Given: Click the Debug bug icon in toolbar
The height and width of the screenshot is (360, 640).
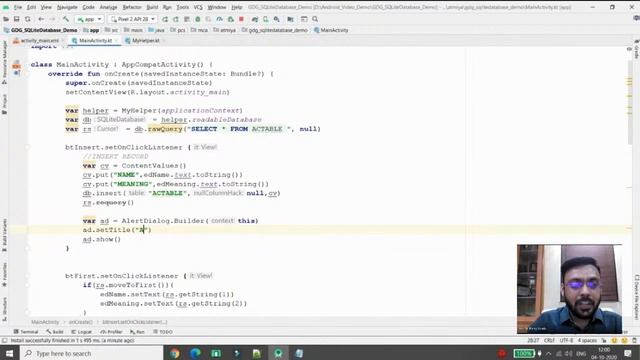Looking at the screenshot, I should 198,19.
